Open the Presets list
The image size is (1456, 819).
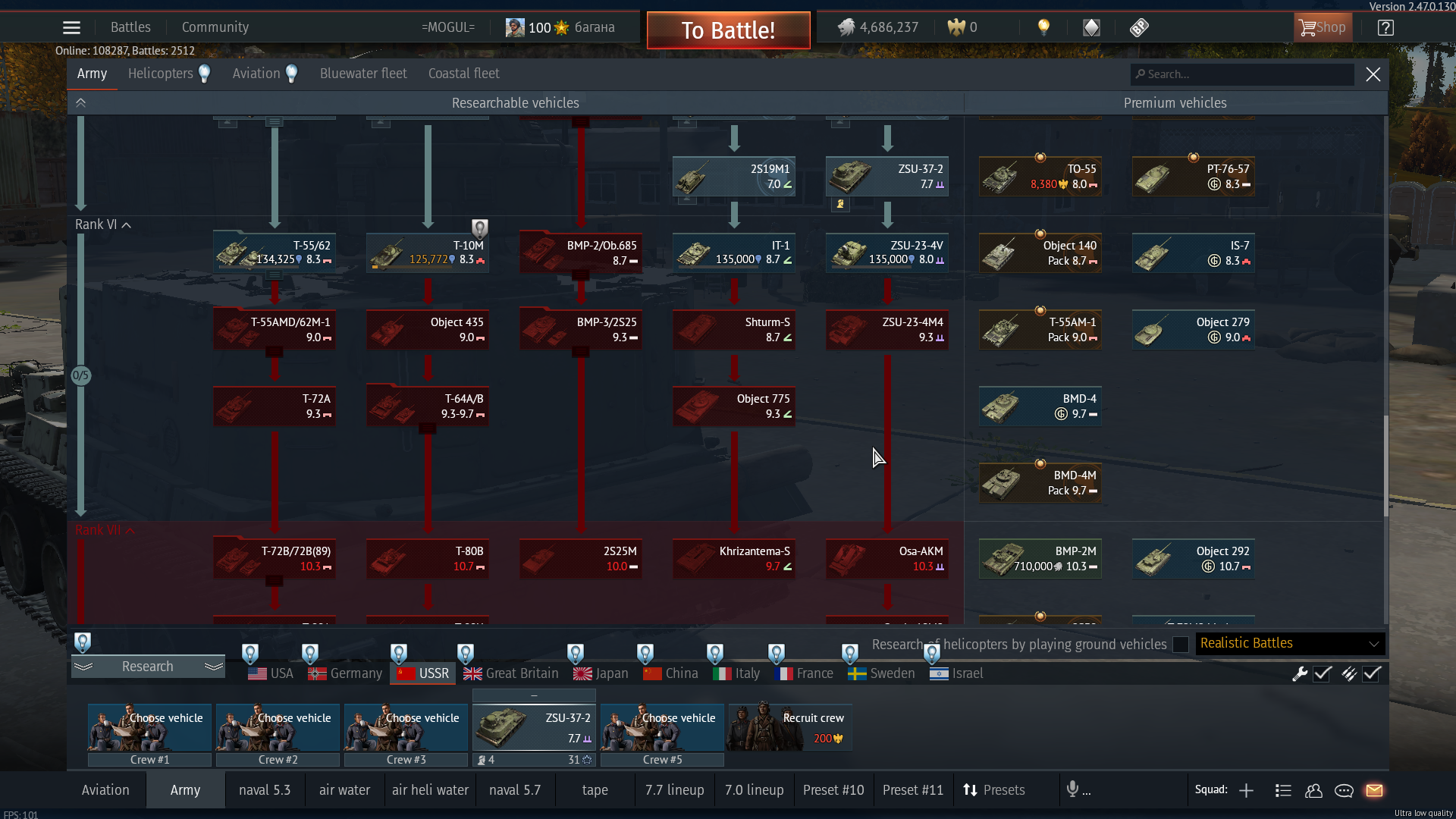993,790
